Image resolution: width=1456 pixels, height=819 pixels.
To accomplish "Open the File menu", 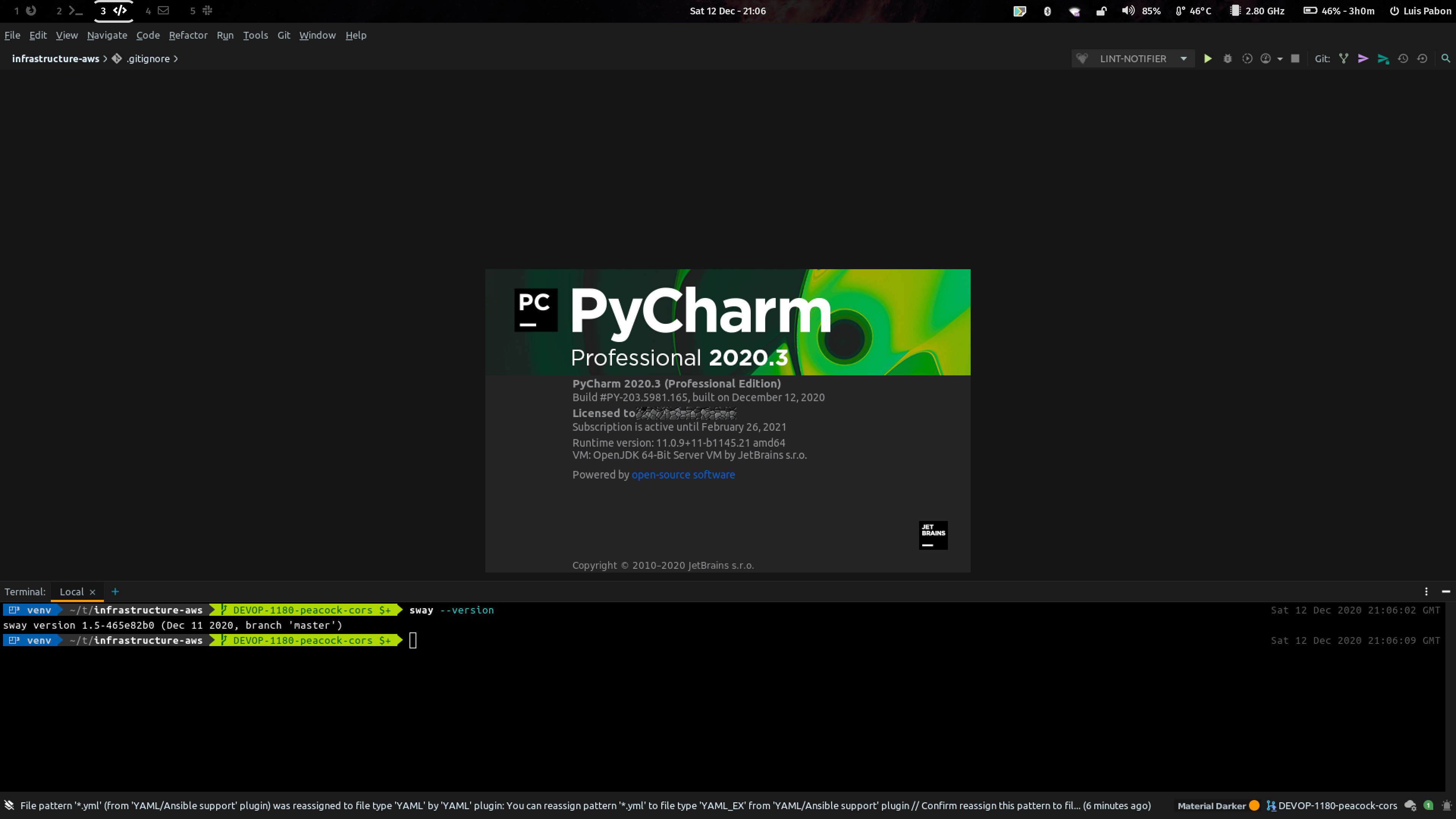I will [13, 35].
